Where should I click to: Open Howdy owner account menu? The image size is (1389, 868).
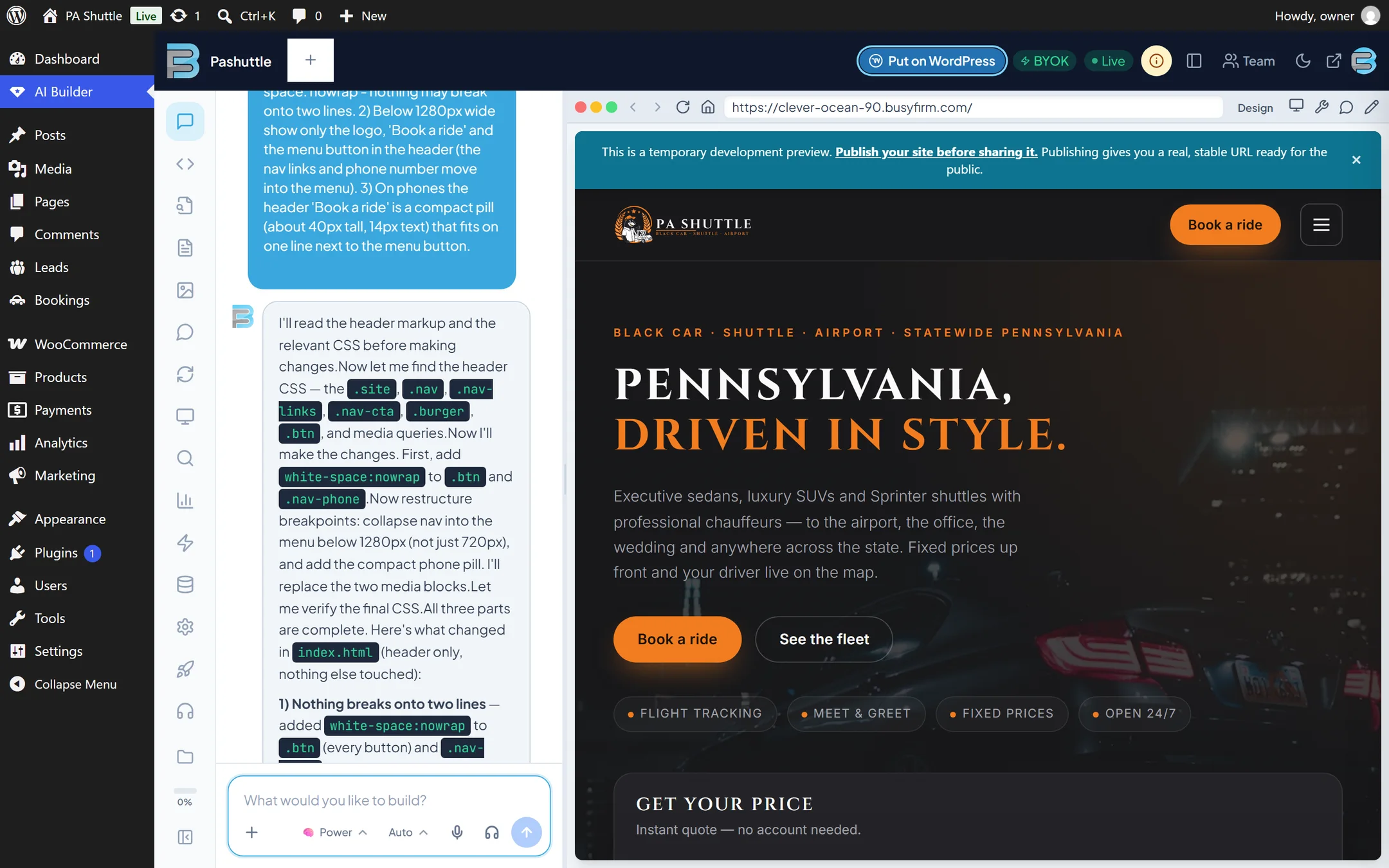click(1327, 15)
